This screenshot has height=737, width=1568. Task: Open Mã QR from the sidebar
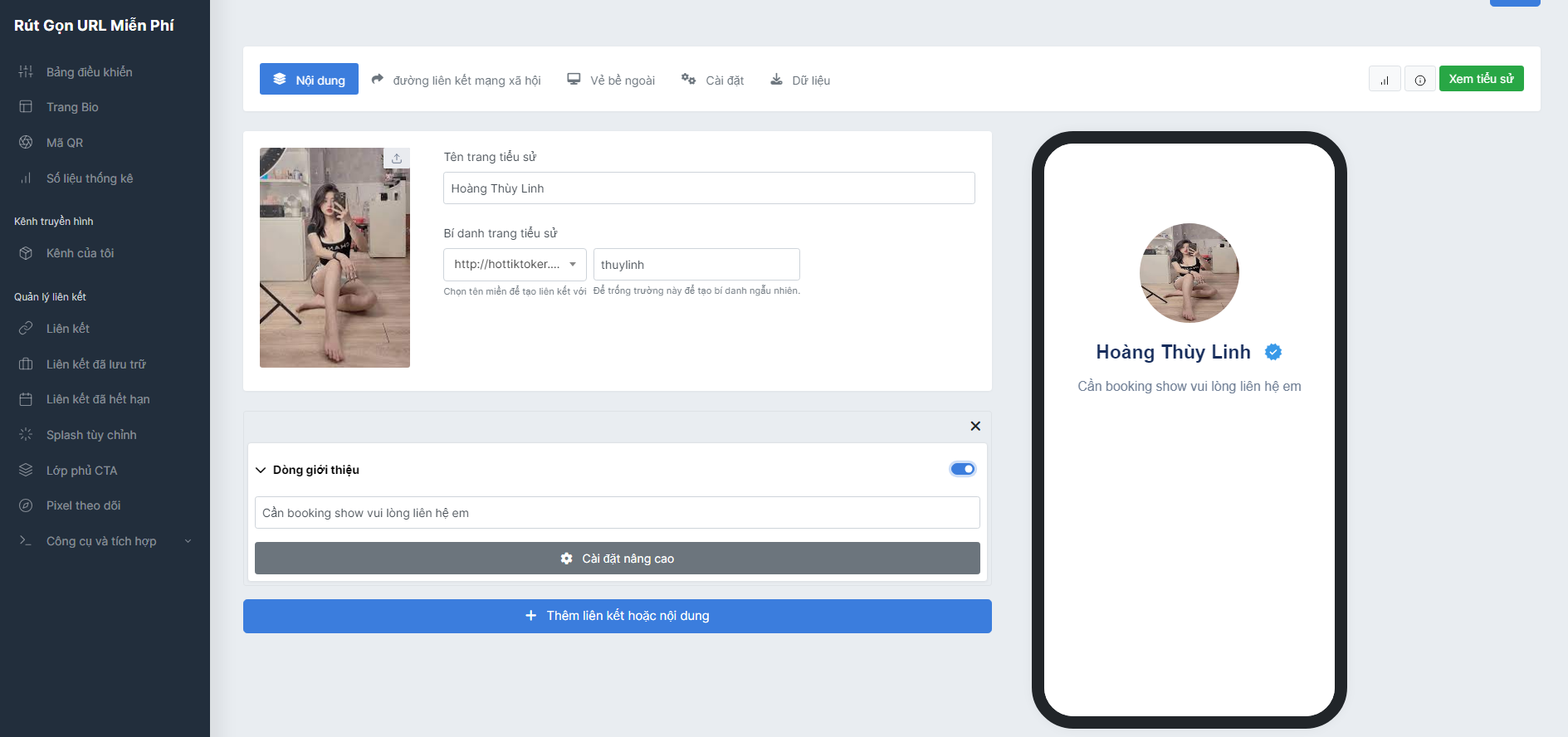(x=65, y=143)
